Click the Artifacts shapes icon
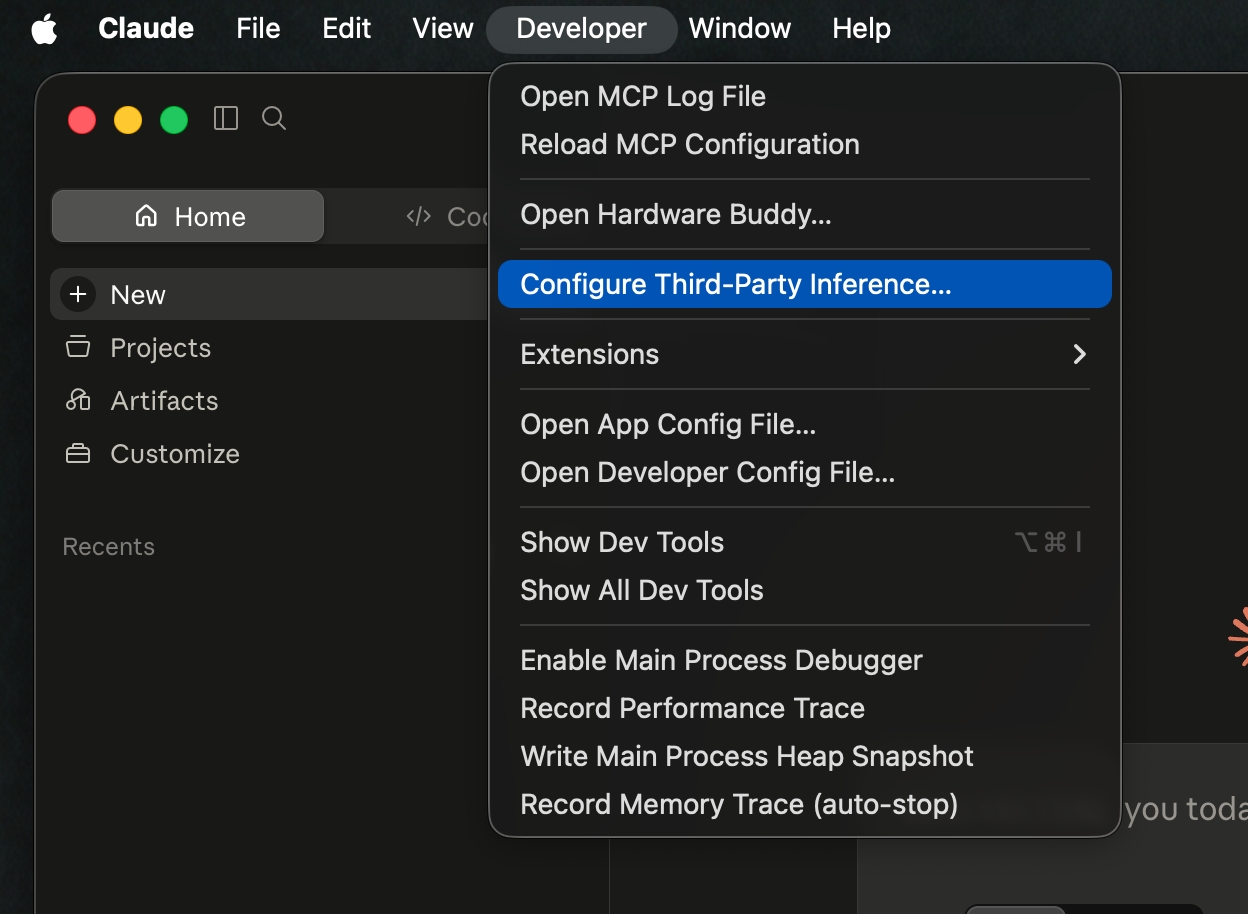Screen dimensions: 1248x914 coord(77,400)
